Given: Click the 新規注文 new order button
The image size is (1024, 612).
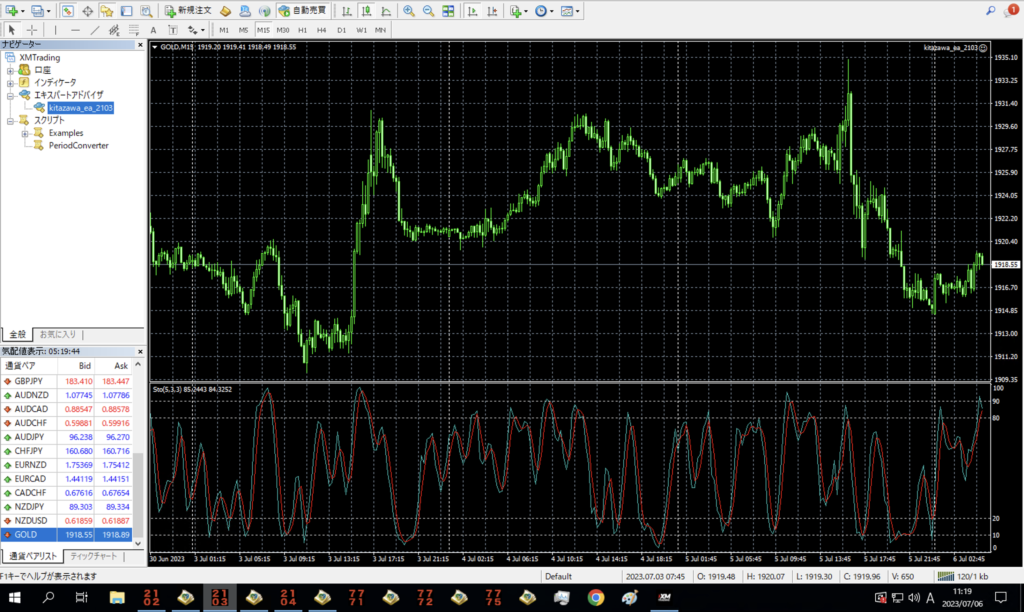Looking at the screenshot, I should click(x=187, y=11).
